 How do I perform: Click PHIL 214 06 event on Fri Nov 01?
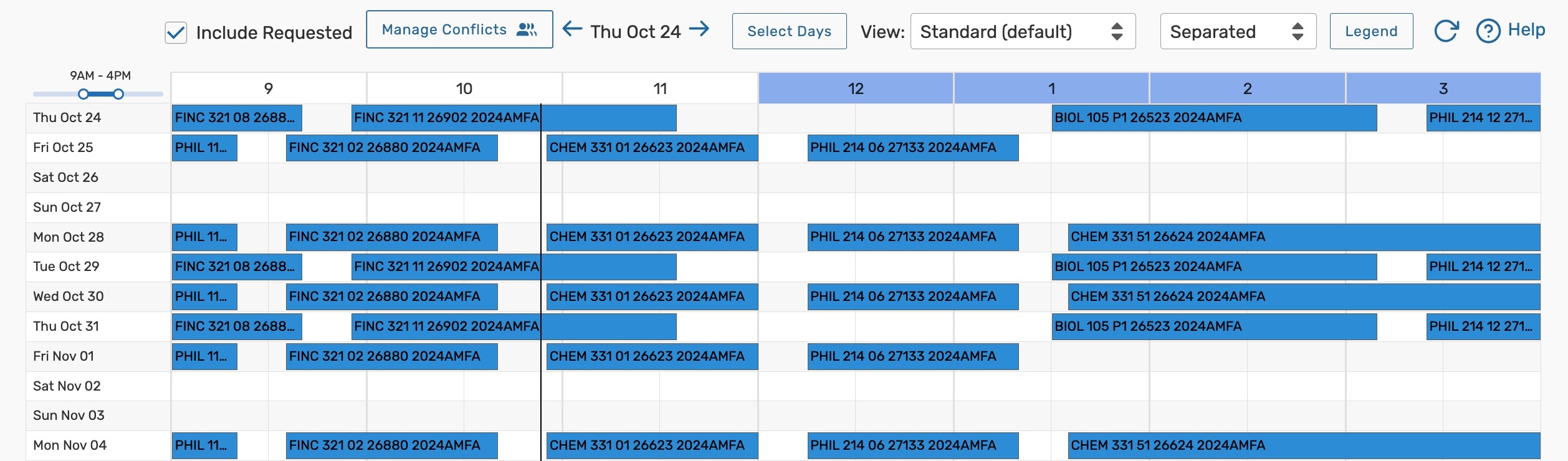click(912, 356)
